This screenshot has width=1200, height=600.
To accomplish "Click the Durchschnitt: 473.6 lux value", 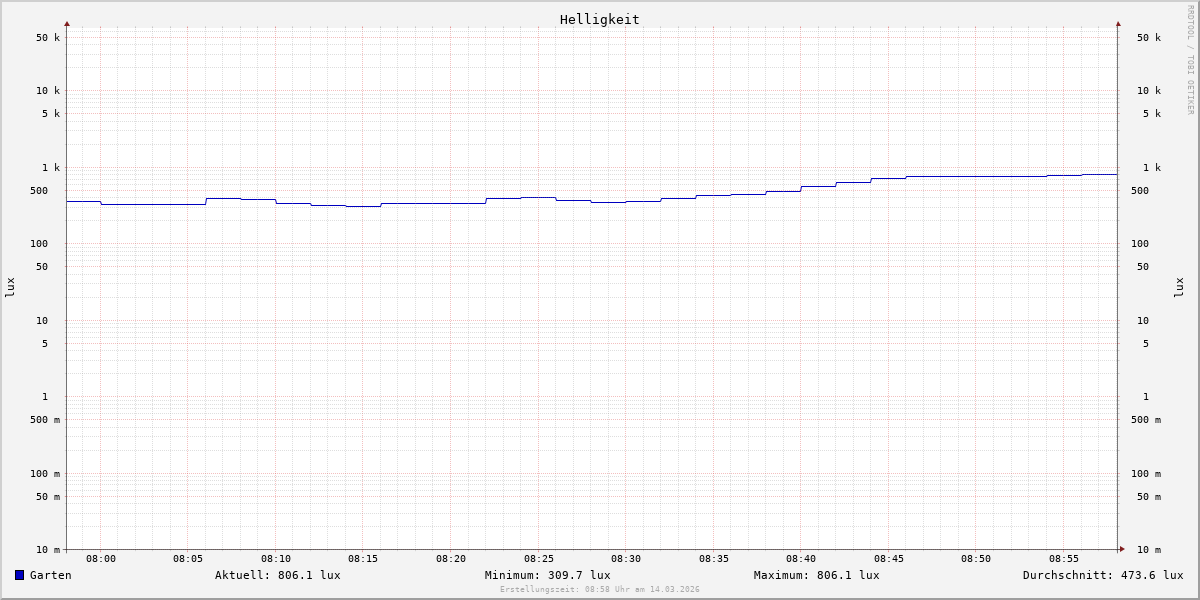I will click(1102, 575).
